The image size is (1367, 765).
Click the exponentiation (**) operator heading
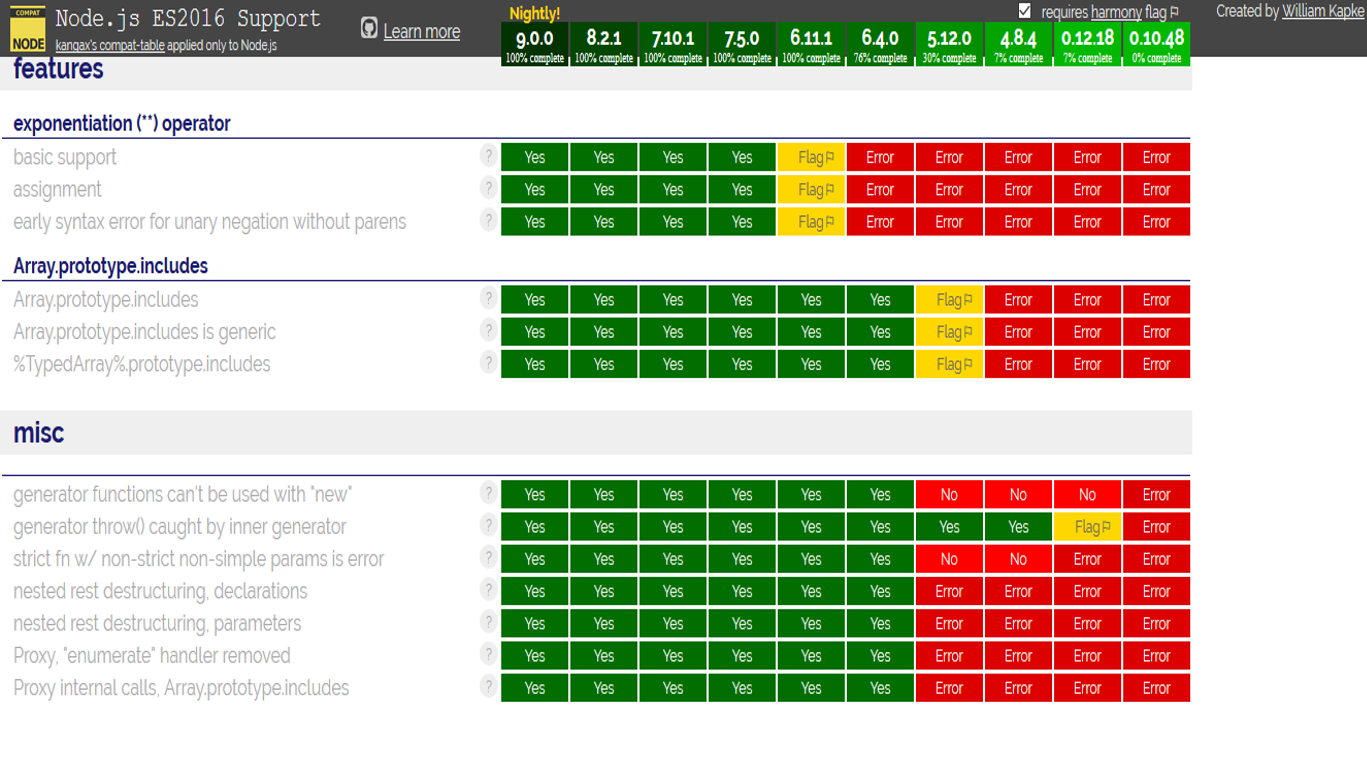click(x=122, y=123)
